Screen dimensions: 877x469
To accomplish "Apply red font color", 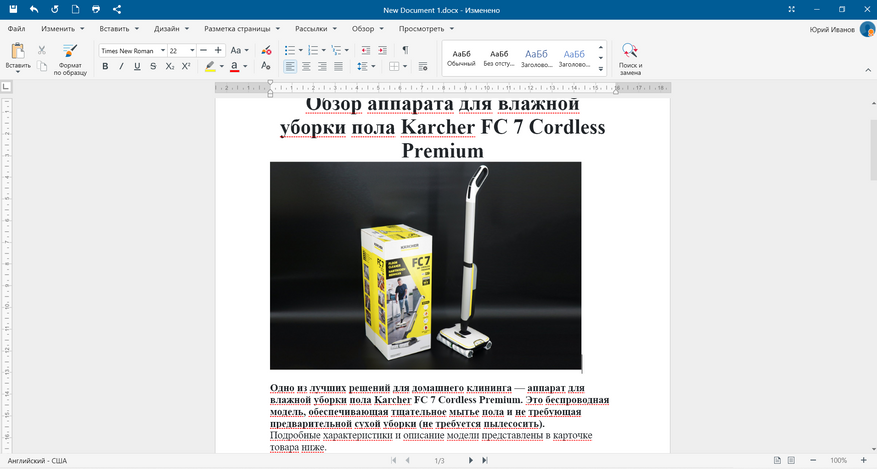I will click(234, 67).
